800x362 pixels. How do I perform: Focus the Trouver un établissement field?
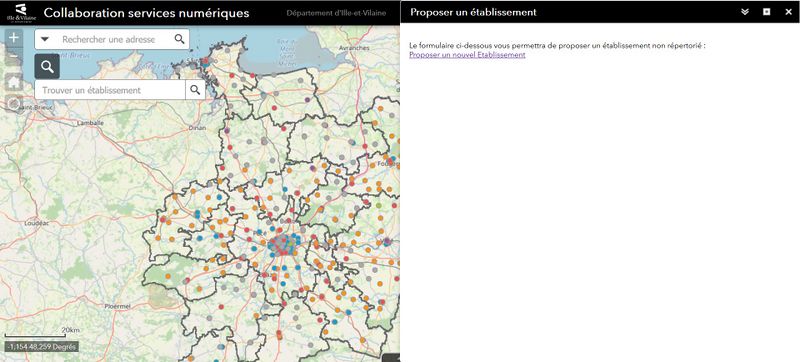[110, 90]
